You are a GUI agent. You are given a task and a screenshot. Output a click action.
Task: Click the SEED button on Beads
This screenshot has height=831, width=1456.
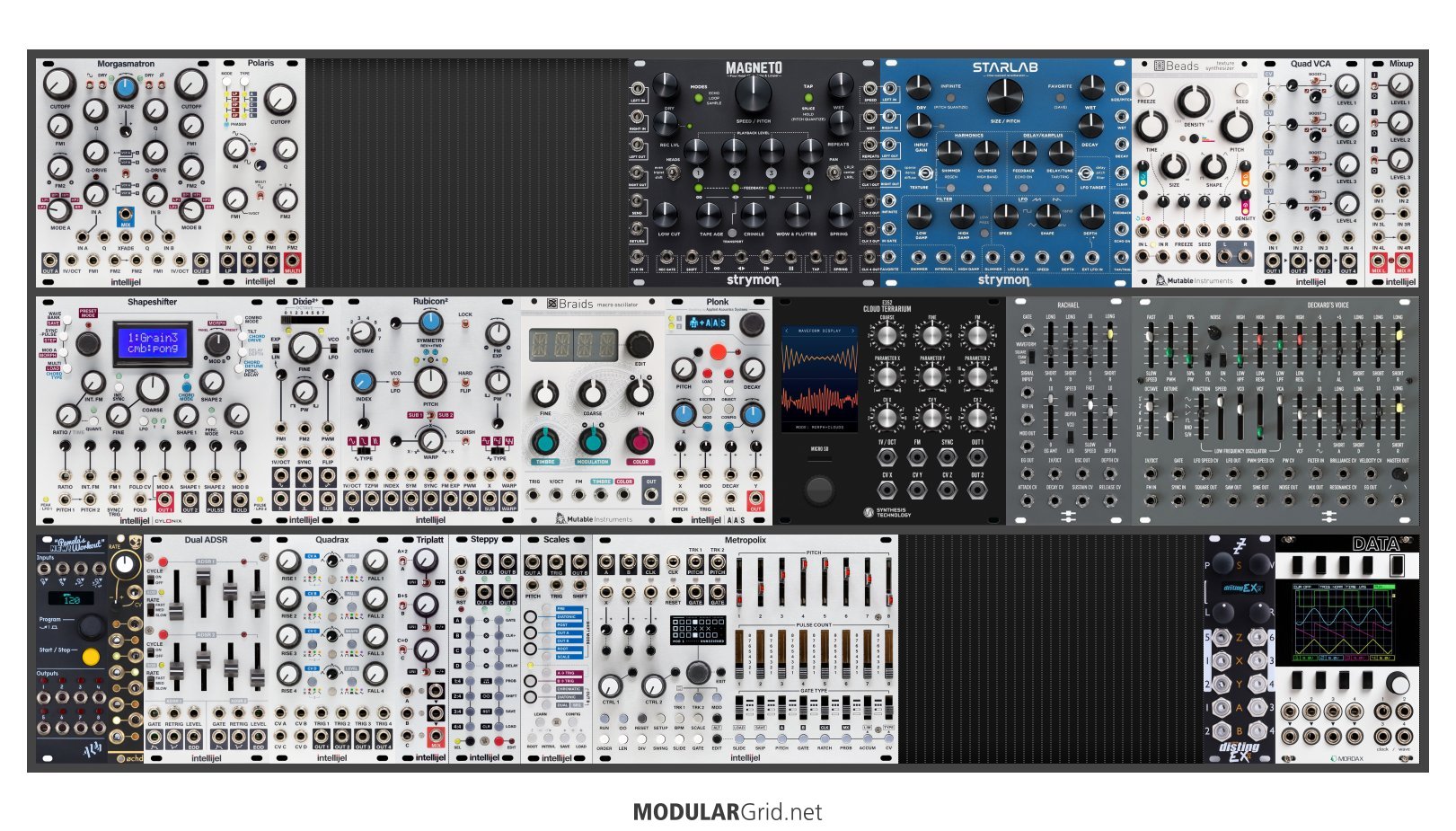[1241, 90]
